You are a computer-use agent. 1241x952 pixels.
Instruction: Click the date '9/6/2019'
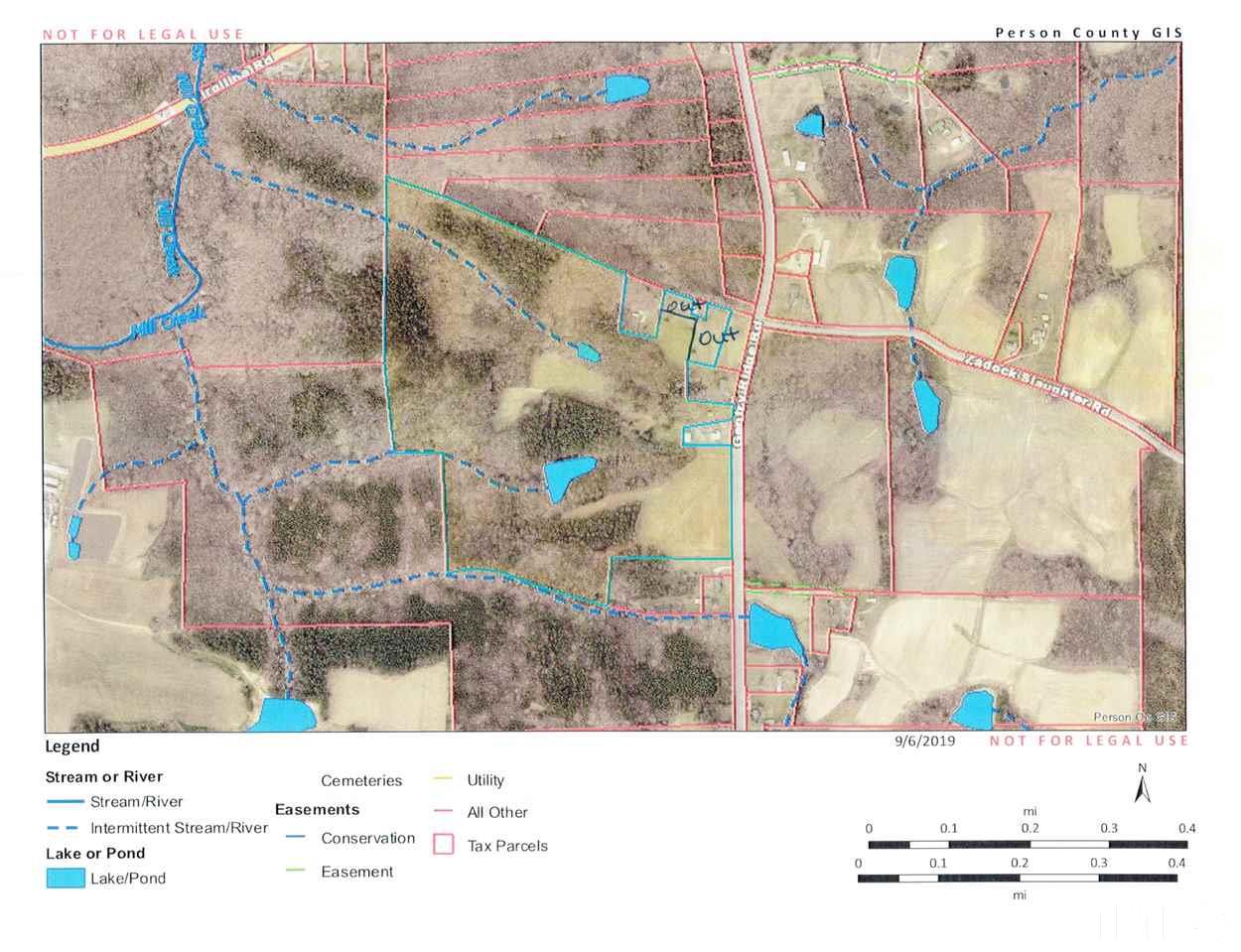click(924, 741)
